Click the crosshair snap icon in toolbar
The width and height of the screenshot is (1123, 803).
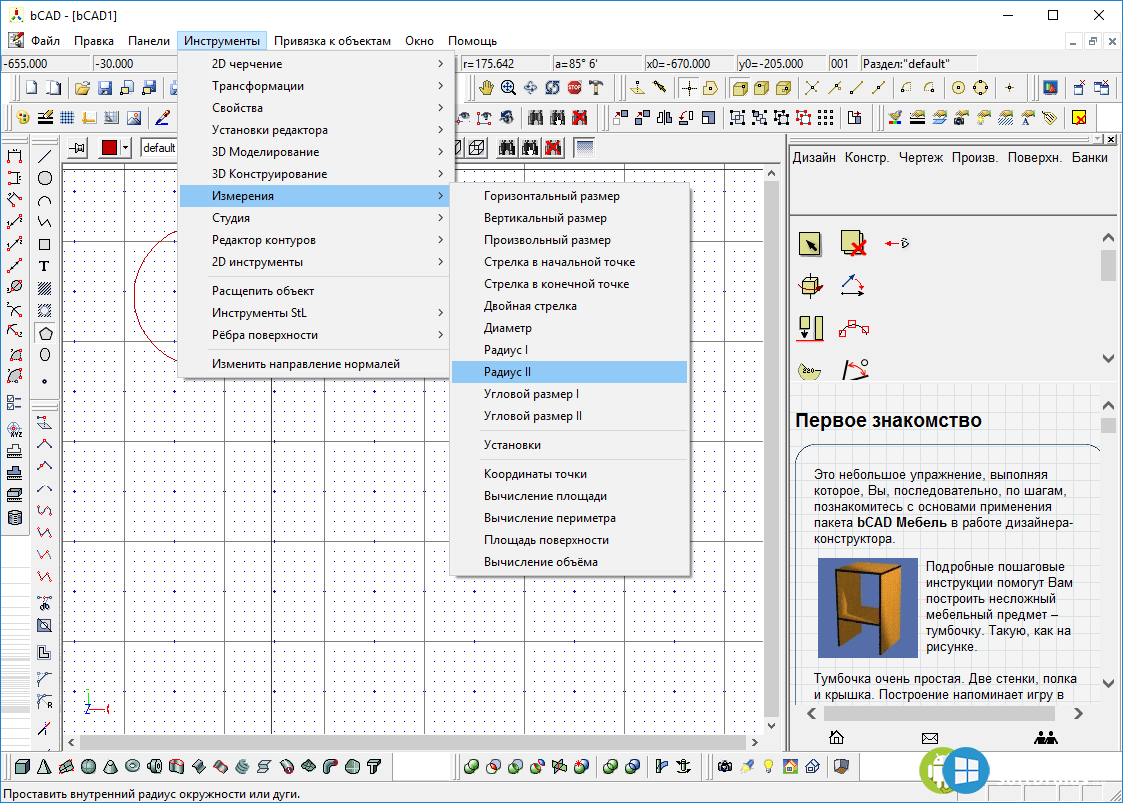pos(688,88)
